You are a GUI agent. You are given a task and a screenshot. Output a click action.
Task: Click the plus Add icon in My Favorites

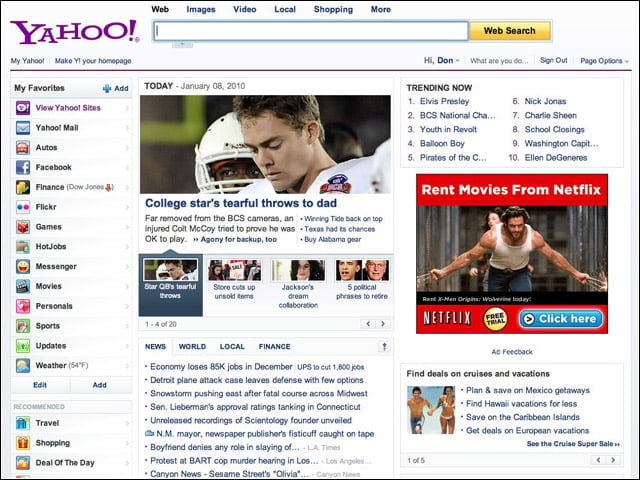107,89
